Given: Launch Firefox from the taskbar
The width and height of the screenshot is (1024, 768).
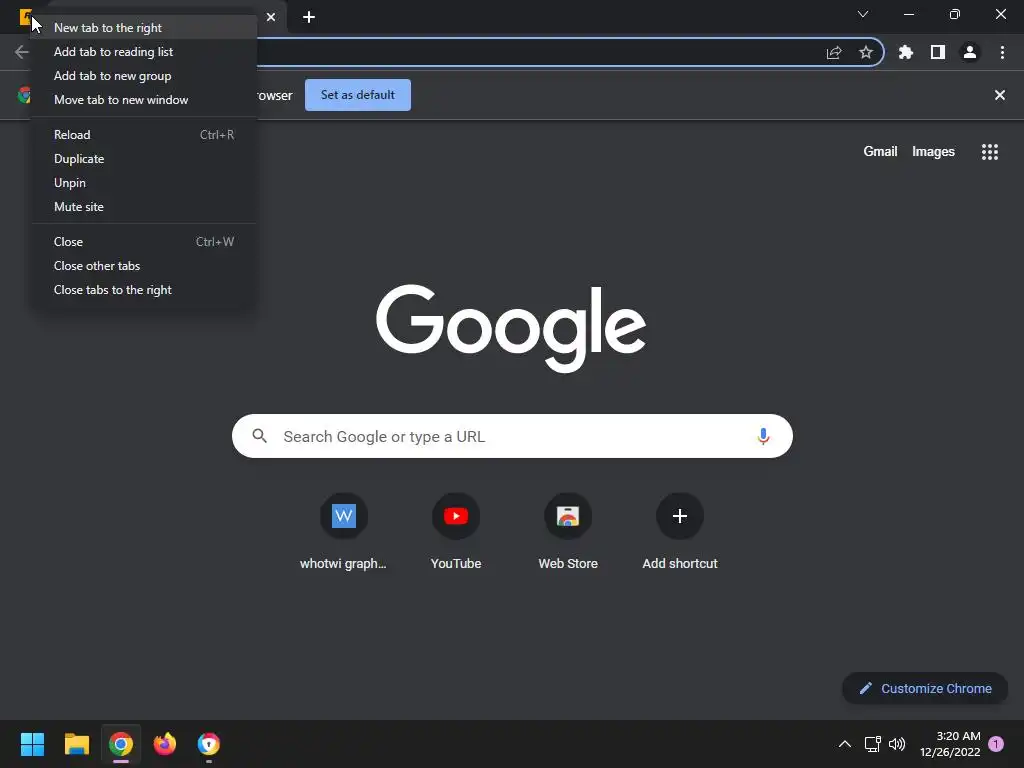Looking at the screenshot, I should pos(165,744).
